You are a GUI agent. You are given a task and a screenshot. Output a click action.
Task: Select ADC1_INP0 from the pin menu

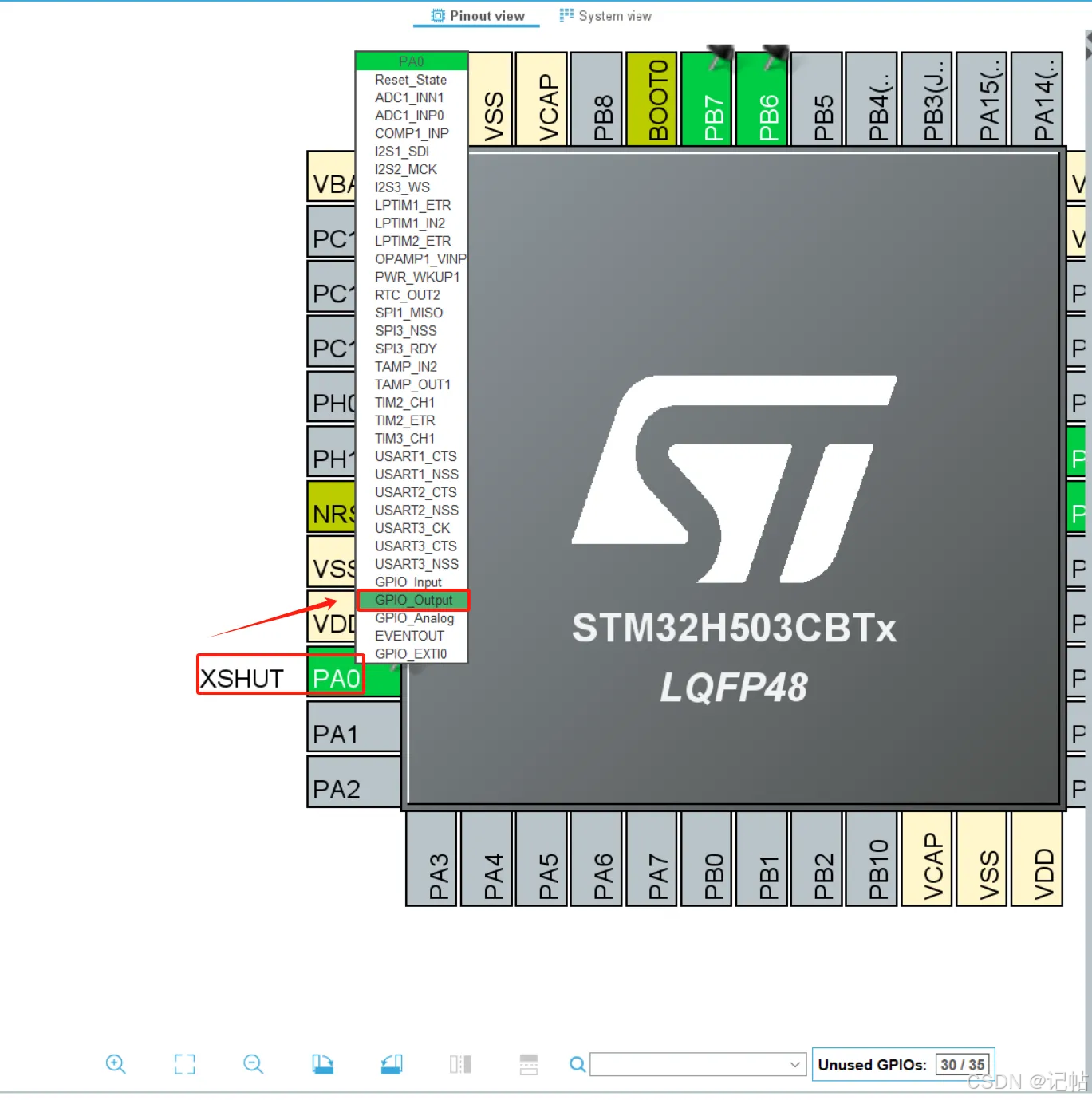411,116
